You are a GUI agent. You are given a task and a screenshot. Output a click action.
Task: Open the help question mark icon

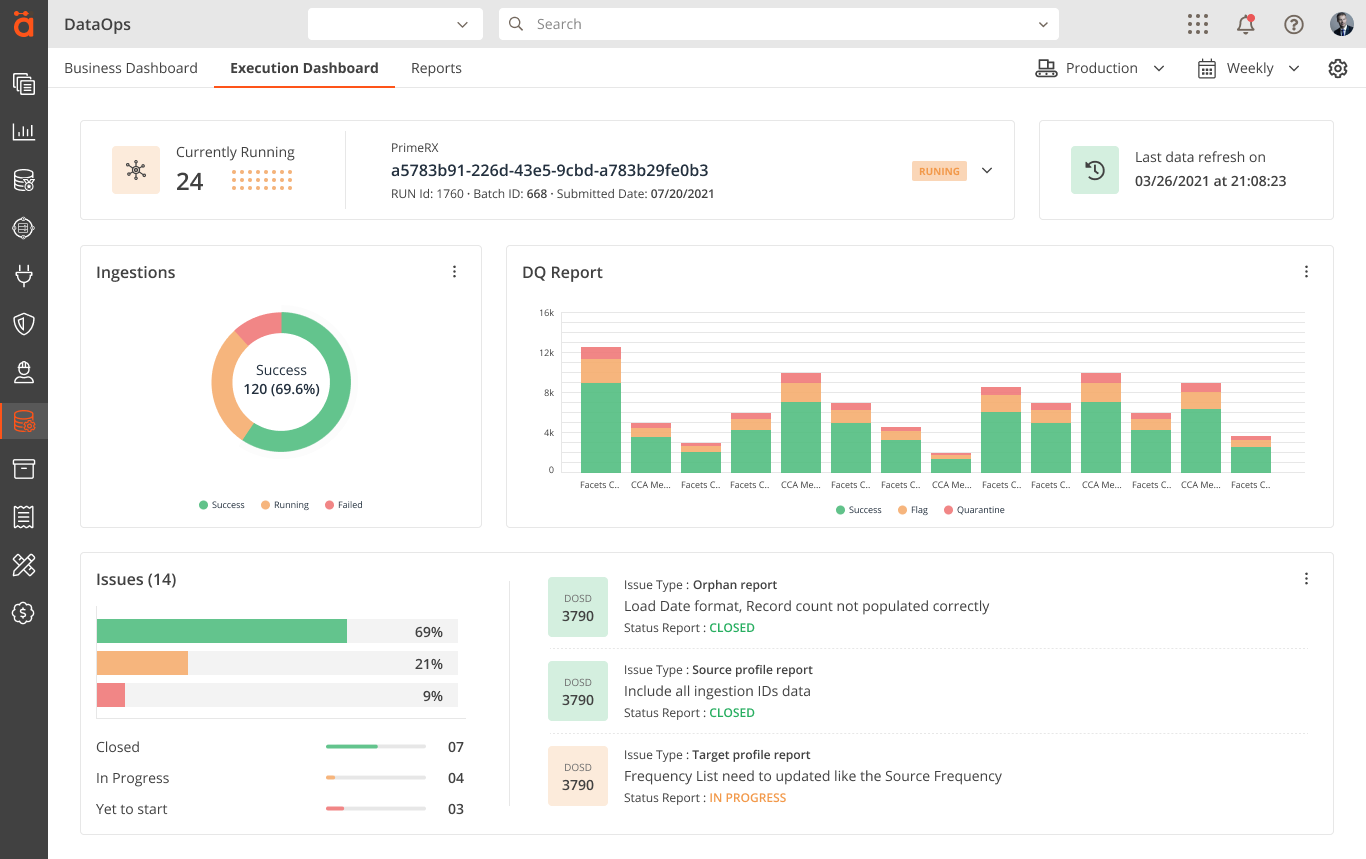coord(1294,24)
